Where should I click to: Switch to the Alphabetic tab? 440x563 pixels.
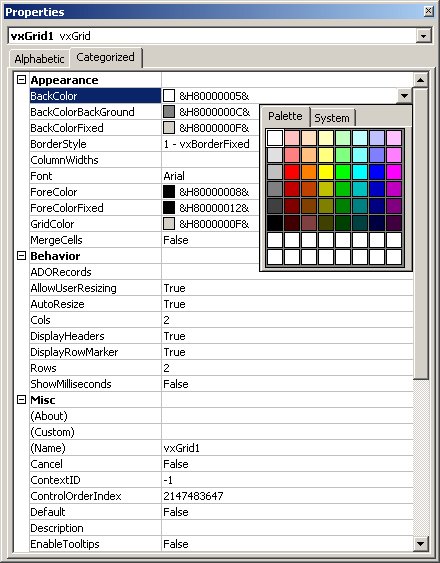(x=39, y=59)
